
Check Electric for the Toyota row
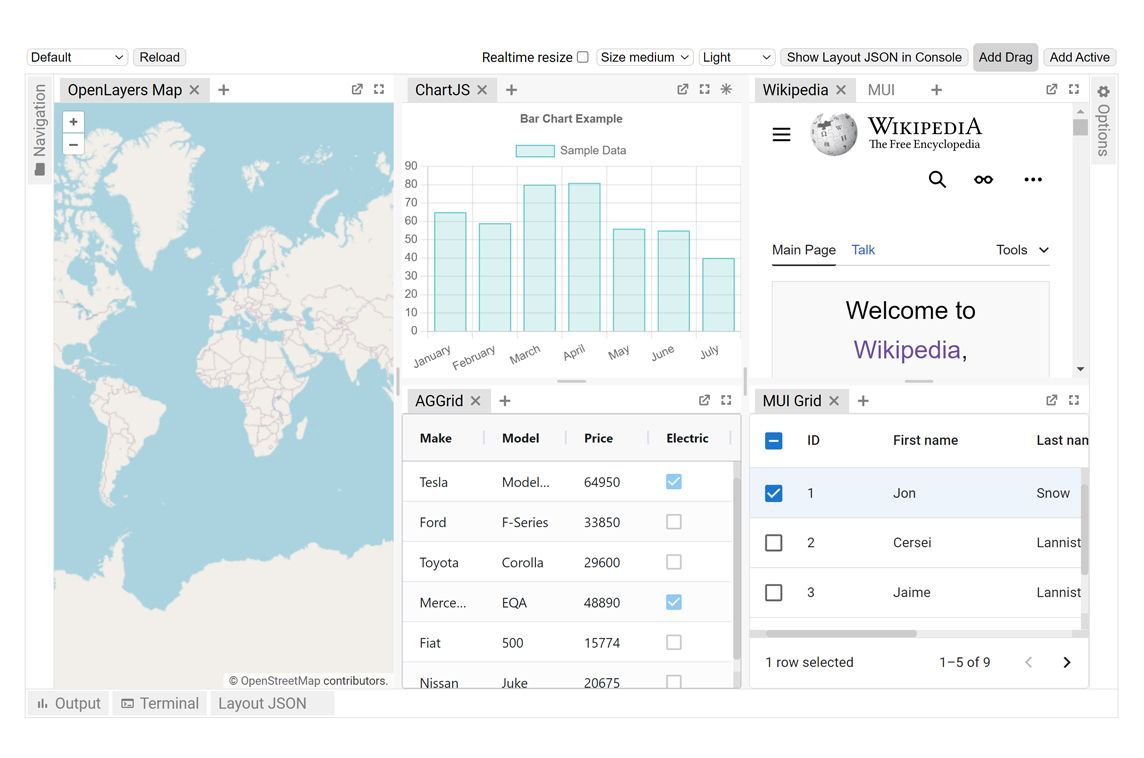673,562
